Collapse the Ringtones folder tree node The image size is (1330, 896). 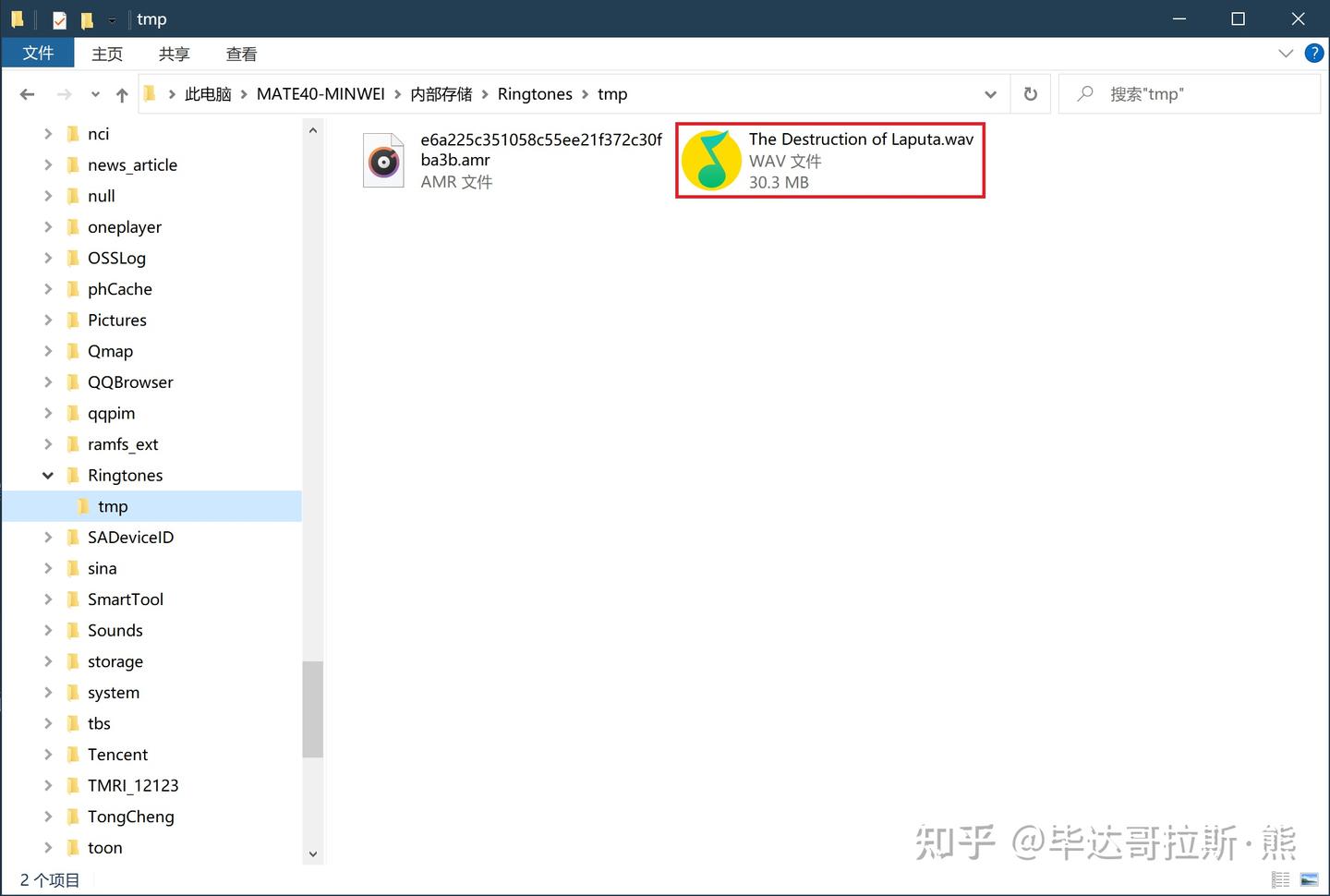(47, 476)
